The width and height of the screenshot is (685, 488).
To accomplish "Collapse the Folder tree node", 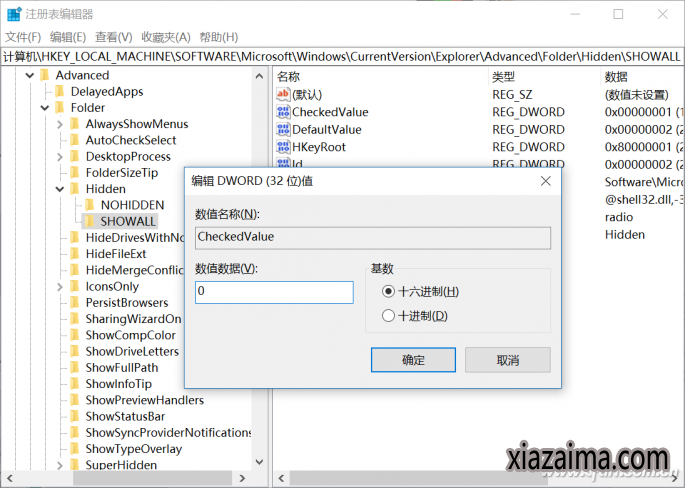I will 45,108.
